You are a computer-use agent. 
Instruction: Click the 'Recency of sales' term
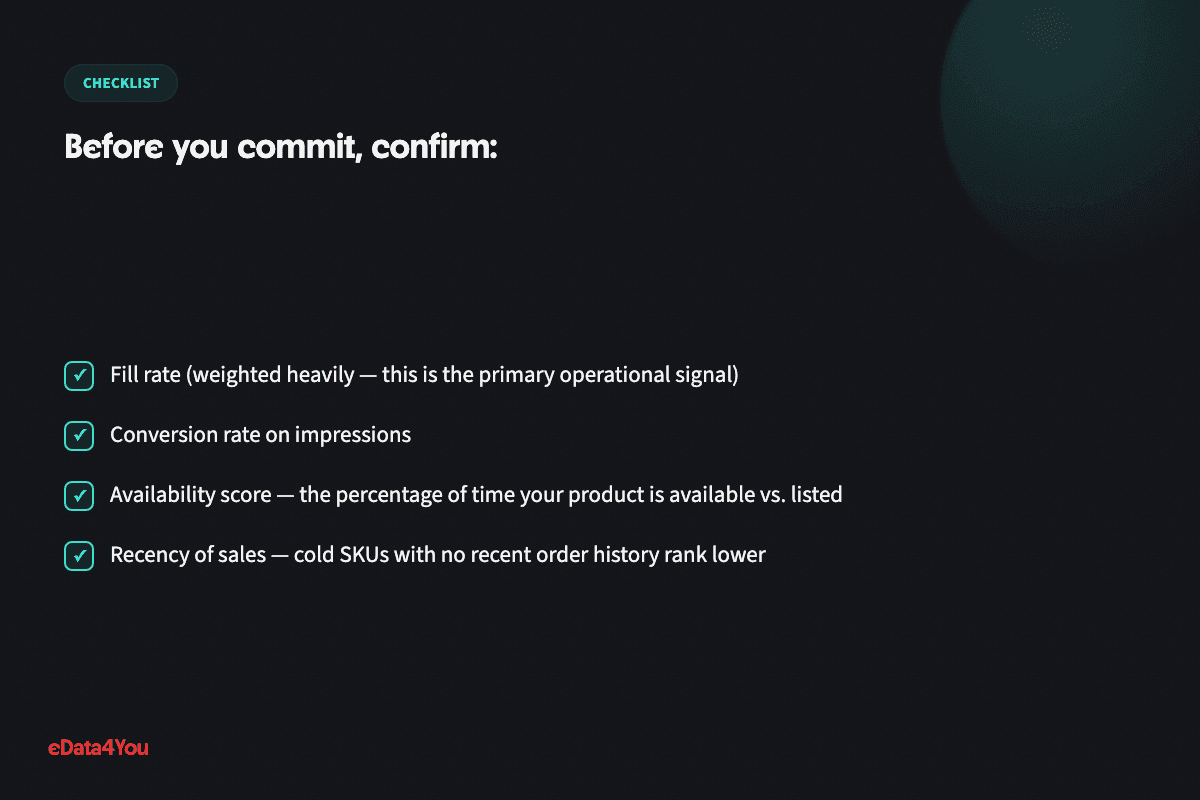tap(188, 555)
